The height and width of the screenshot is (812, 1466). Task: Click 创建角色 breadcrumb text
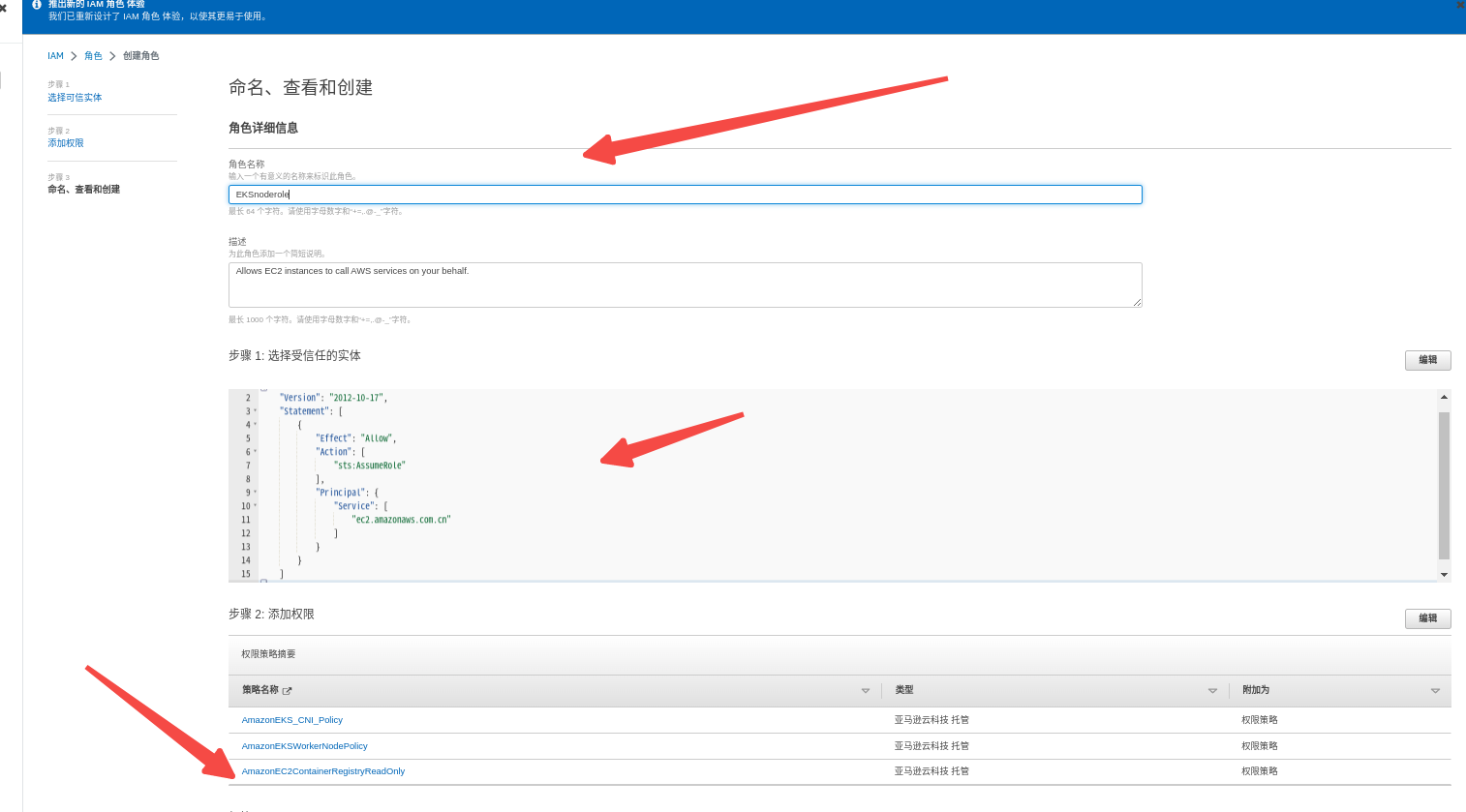pos(140,56)
